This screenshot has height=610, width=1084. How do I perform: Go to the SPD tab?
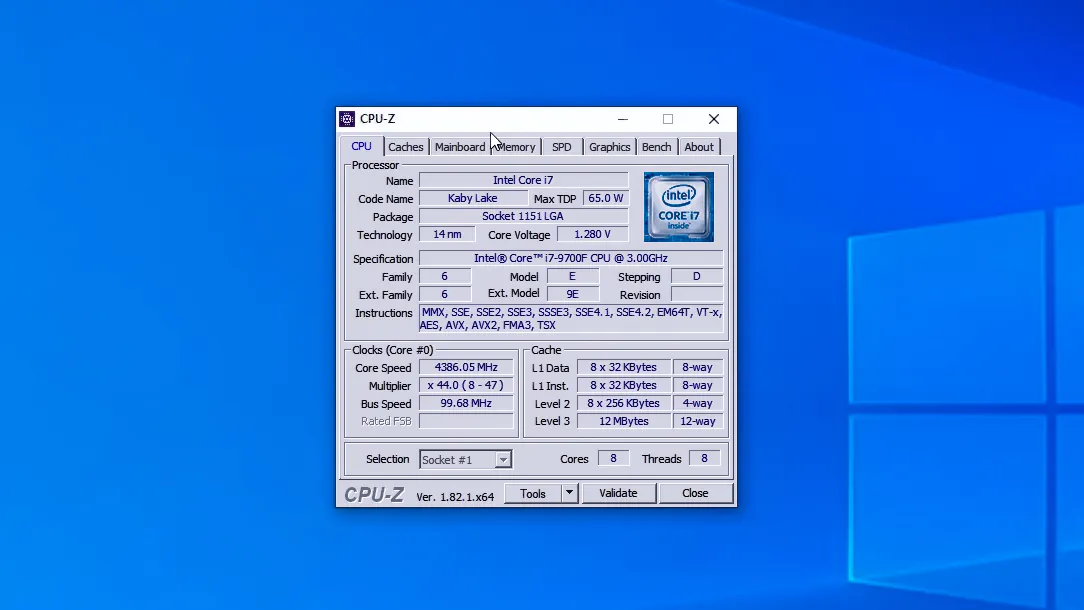point(561,147)
